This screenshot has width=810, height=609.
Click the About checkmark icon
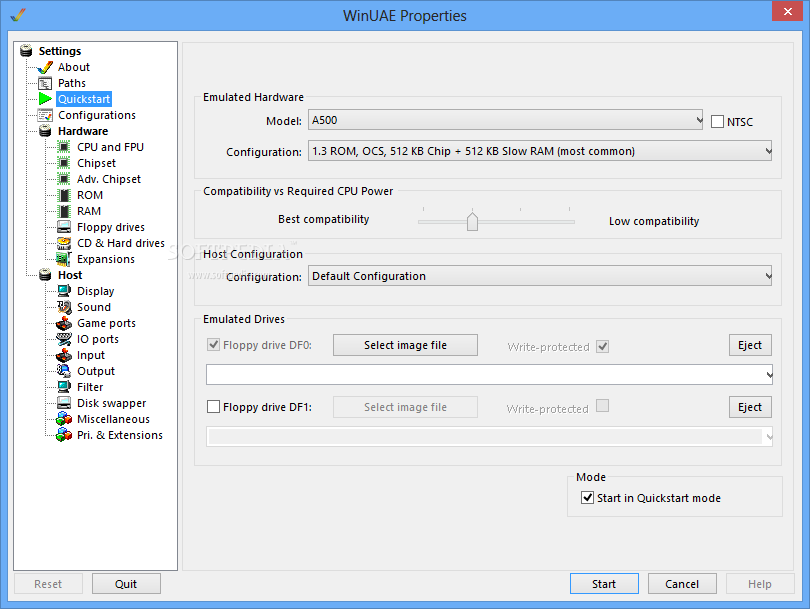click(x=45, y=67)
